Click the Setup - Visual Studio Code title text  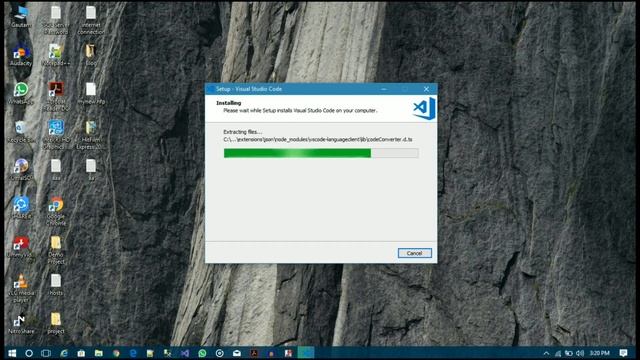[x=249, y=89]
